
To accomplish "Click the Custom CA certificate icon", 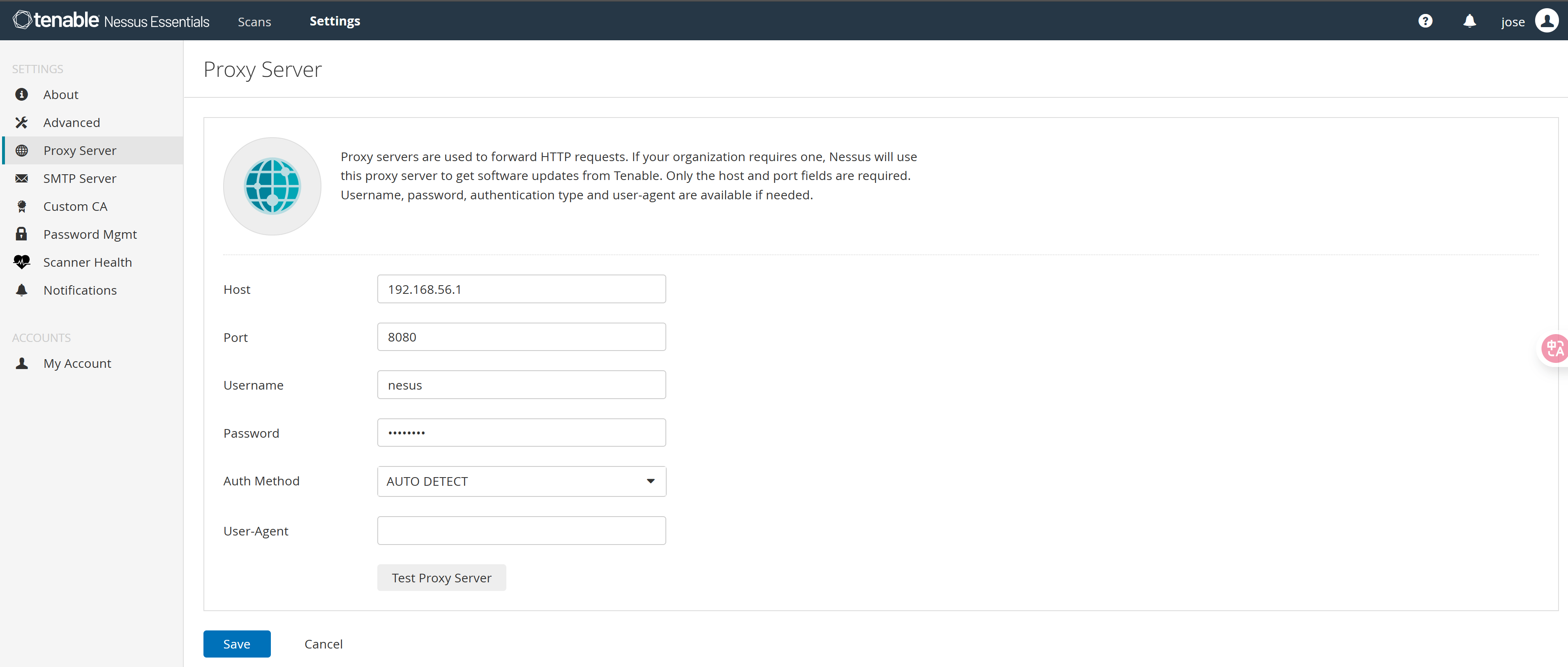I will pos(22,206).
